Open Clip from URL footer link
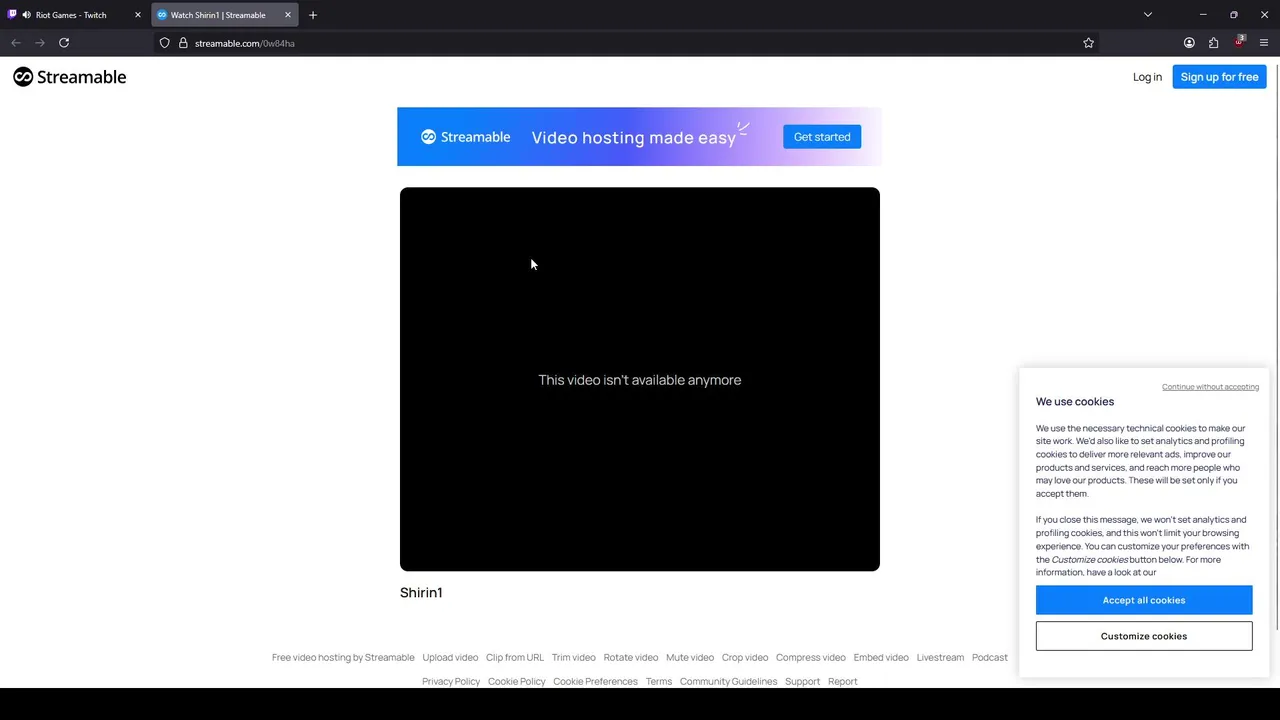This screenshot has height=720, width=1280. pos(515,657)
